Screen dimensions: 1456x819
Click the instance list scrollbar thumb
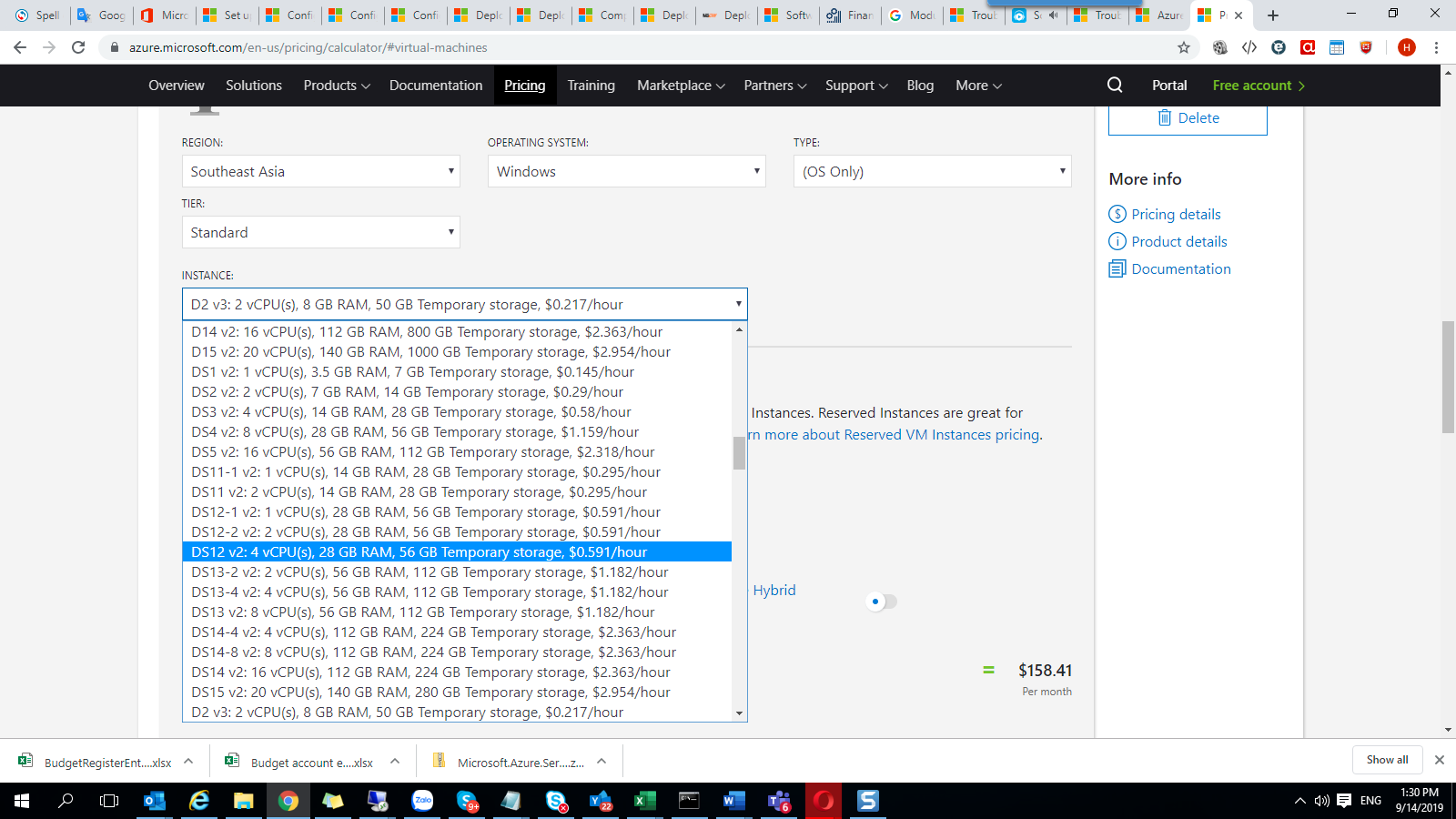[739, 453]
